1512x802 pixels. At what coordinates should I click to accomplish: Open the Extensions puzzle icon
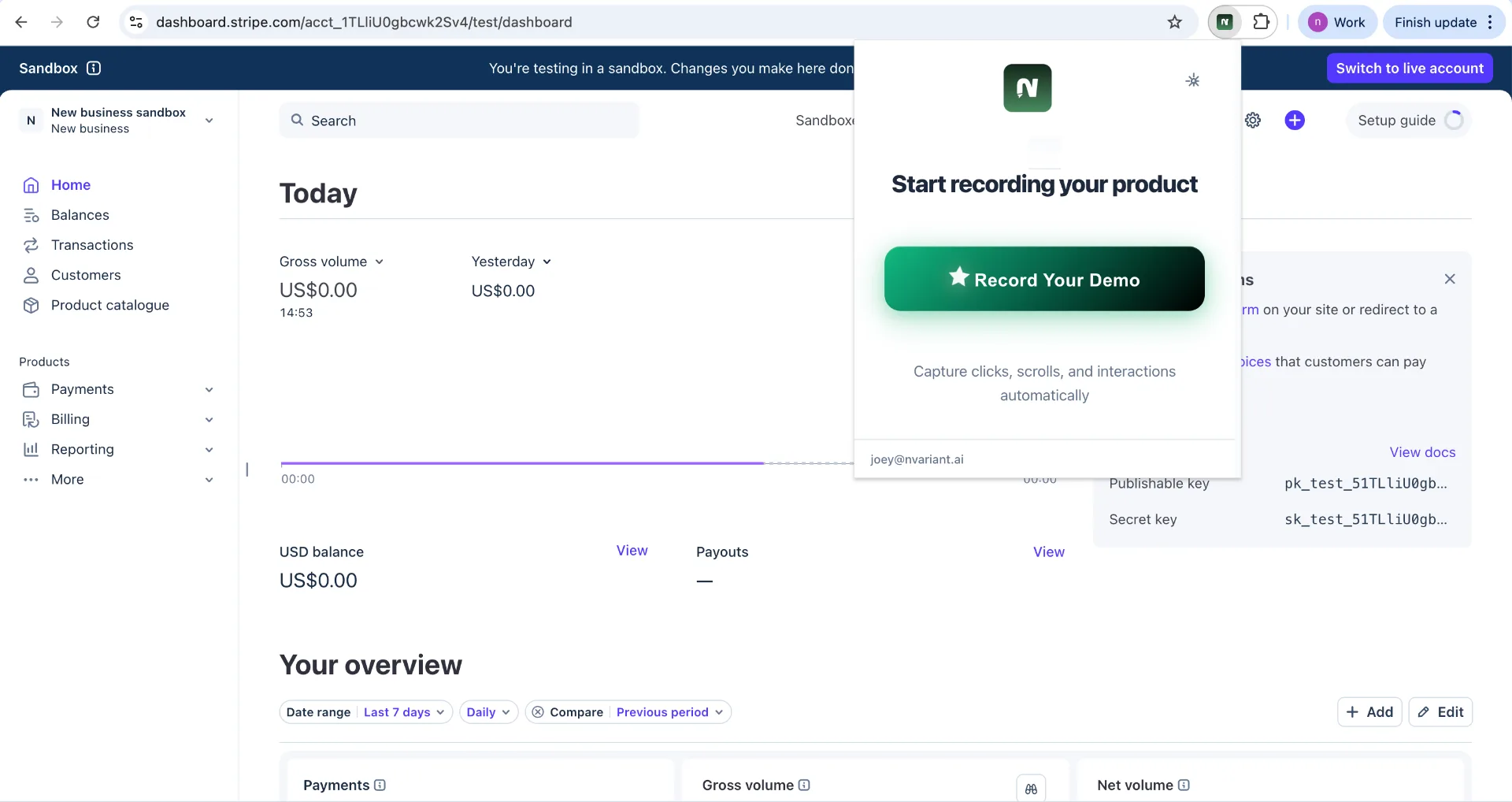(x=1261, y=22)
